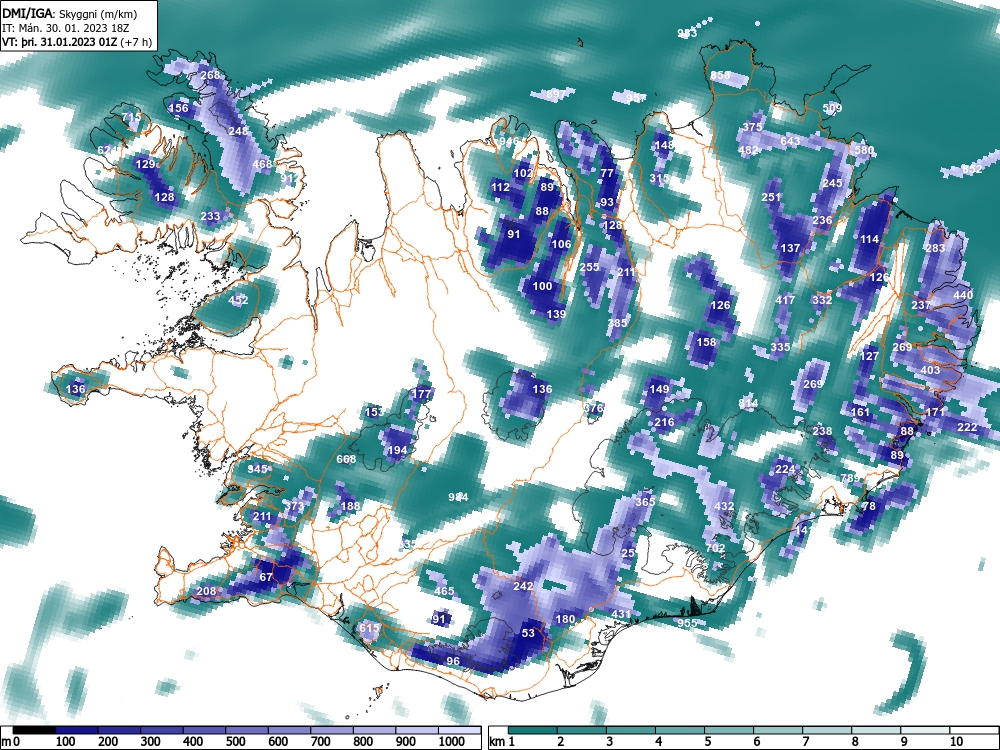Viewport: 1000px width, 750px height.
Task: Click the map value 216
Action: click(x=664, y=422)
